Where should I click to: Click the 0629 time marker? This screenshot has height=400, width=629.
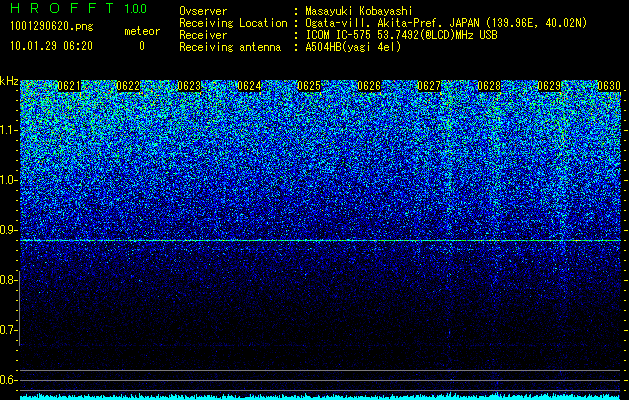pos(549,86)
